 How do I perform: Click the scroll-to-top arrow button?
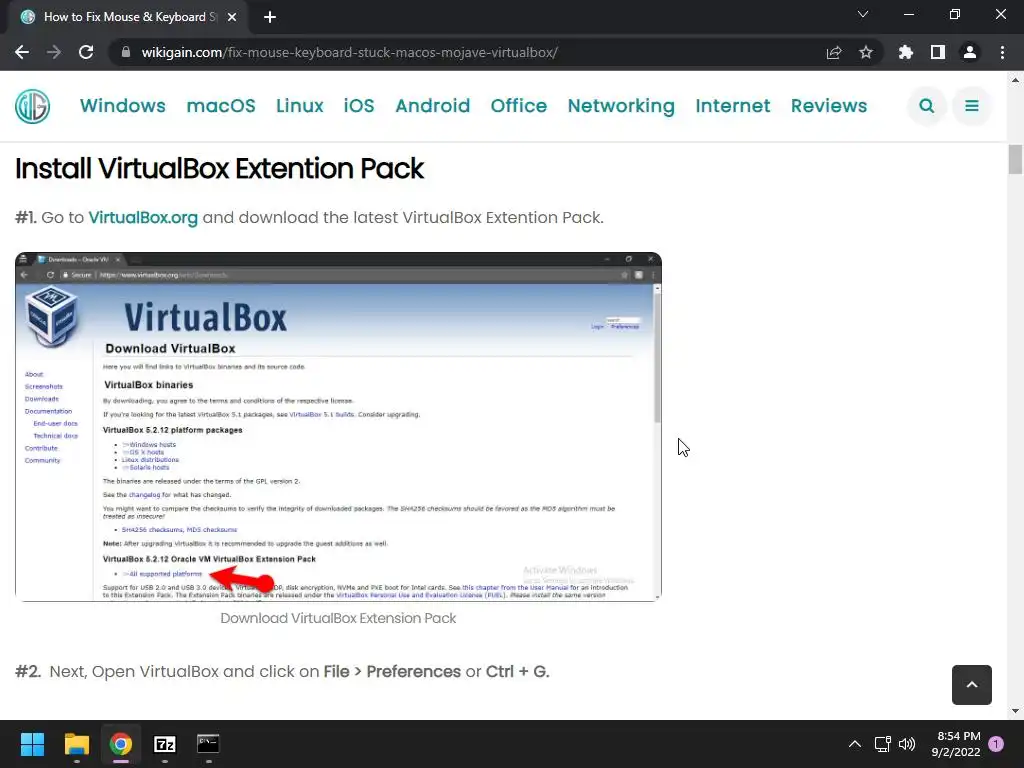point(971,684)
